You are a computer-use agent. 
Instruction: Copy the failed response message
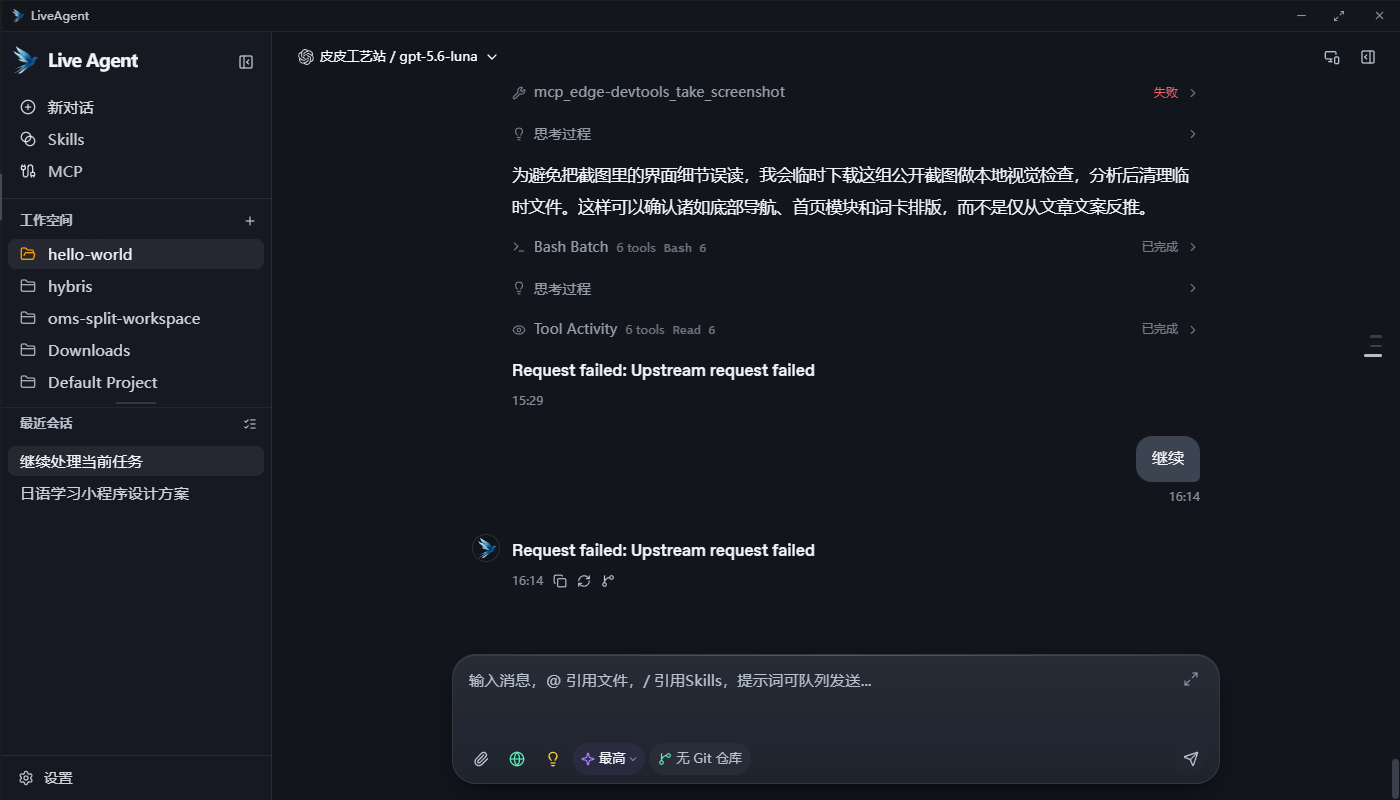click(x=560, y=581)
